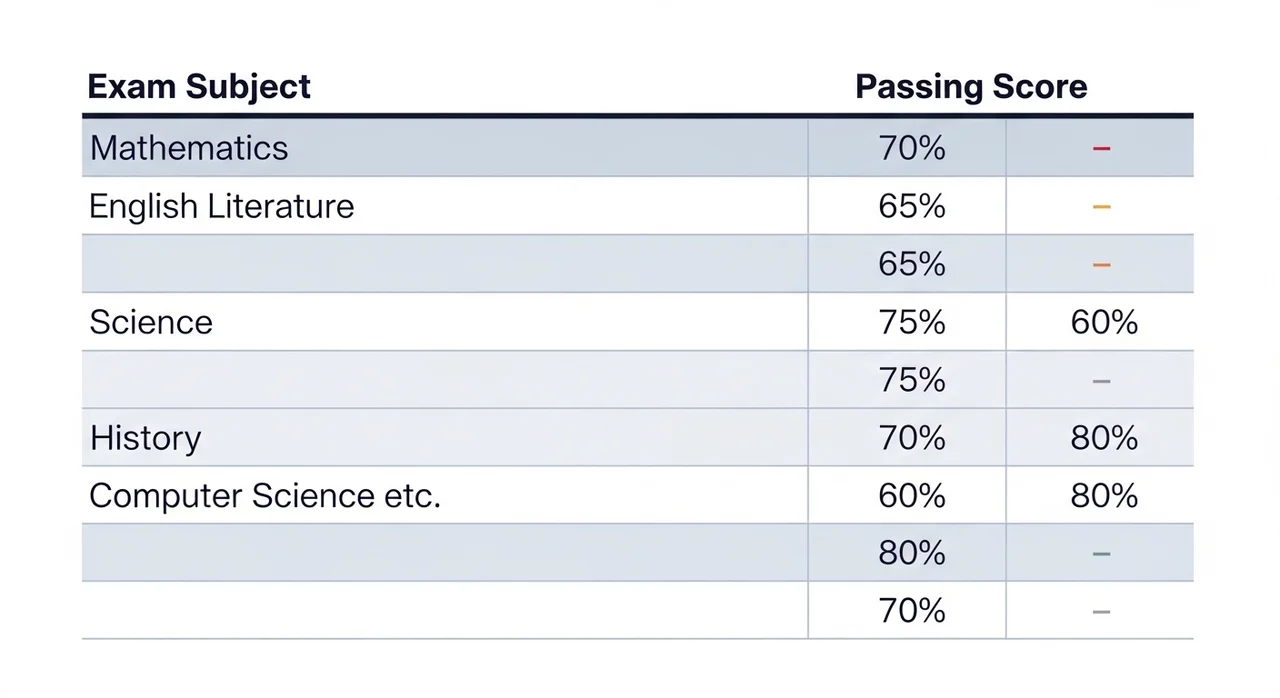
Task: Click the orange dash beside English Literature
Action: [x=1101, y=207]
